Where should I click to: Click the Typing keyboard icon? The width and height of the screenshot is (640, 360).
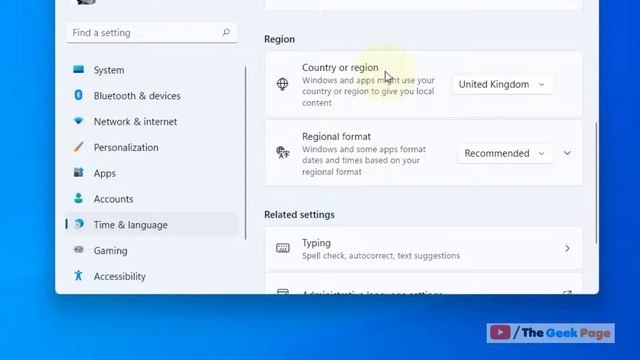pyautogui.click(x=282, y=248)
